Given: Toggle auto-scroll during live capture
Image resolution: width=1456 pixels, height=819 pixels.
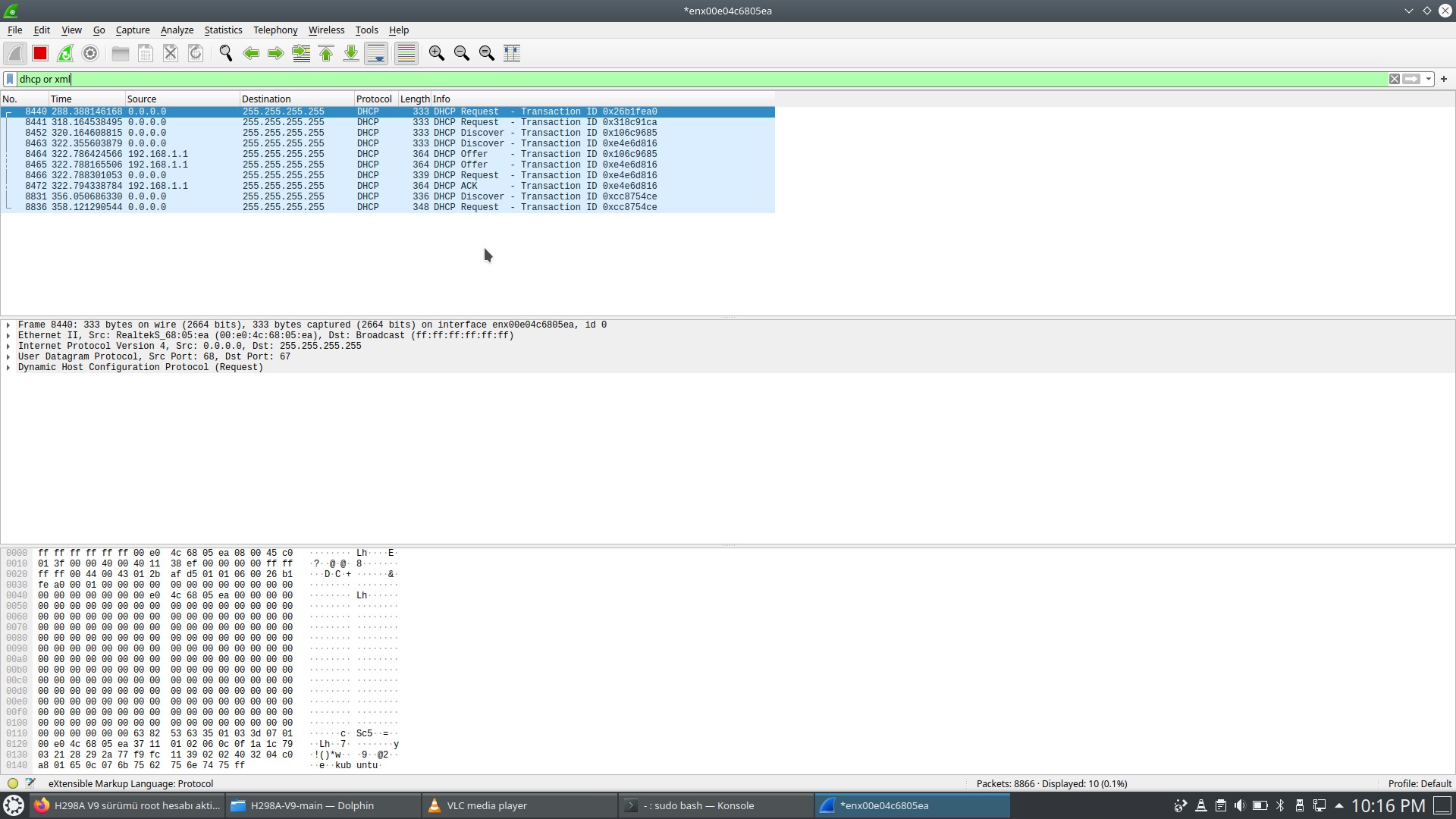Looking at the screenshot, I should (376, 53).
